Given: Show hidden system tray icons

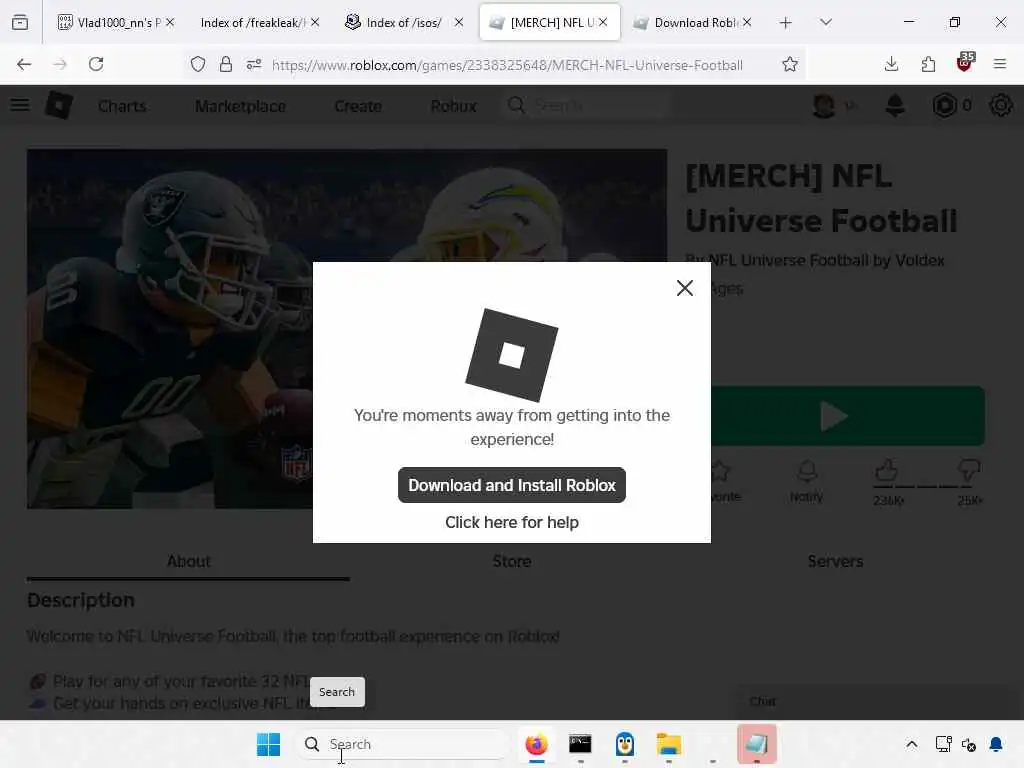Looking at the screenshot, I should (x=912, y=744).
